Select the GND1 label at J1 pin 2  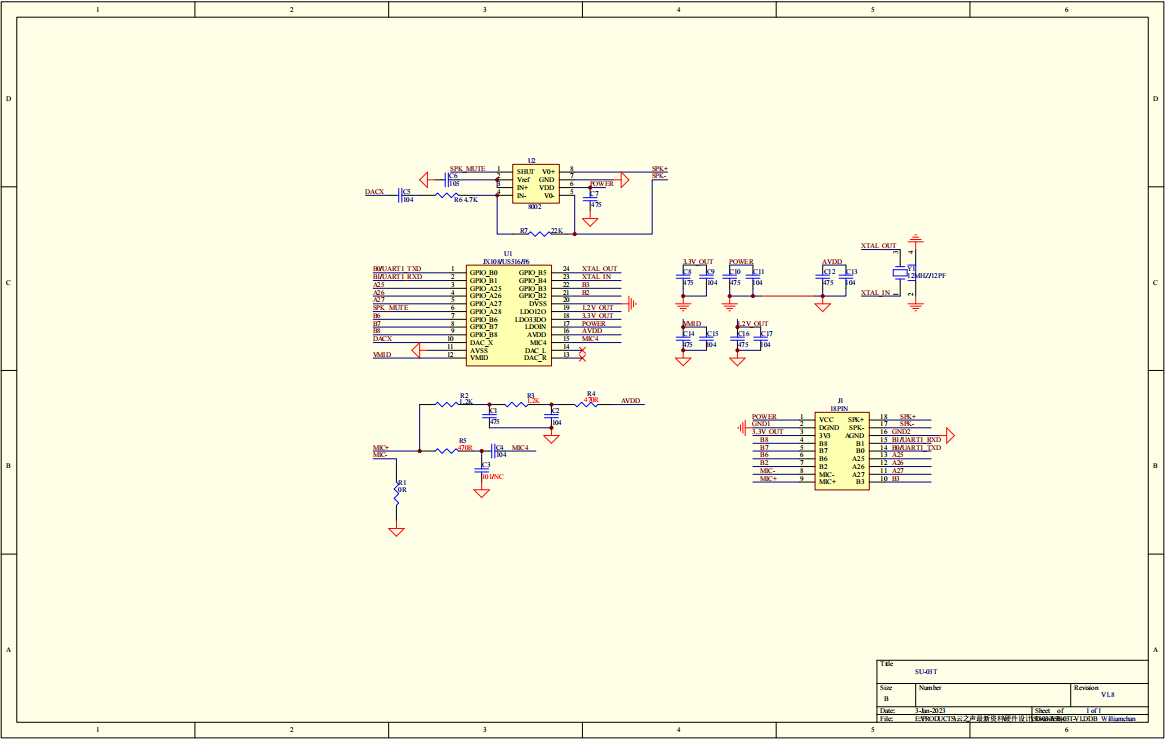[760, 424]
